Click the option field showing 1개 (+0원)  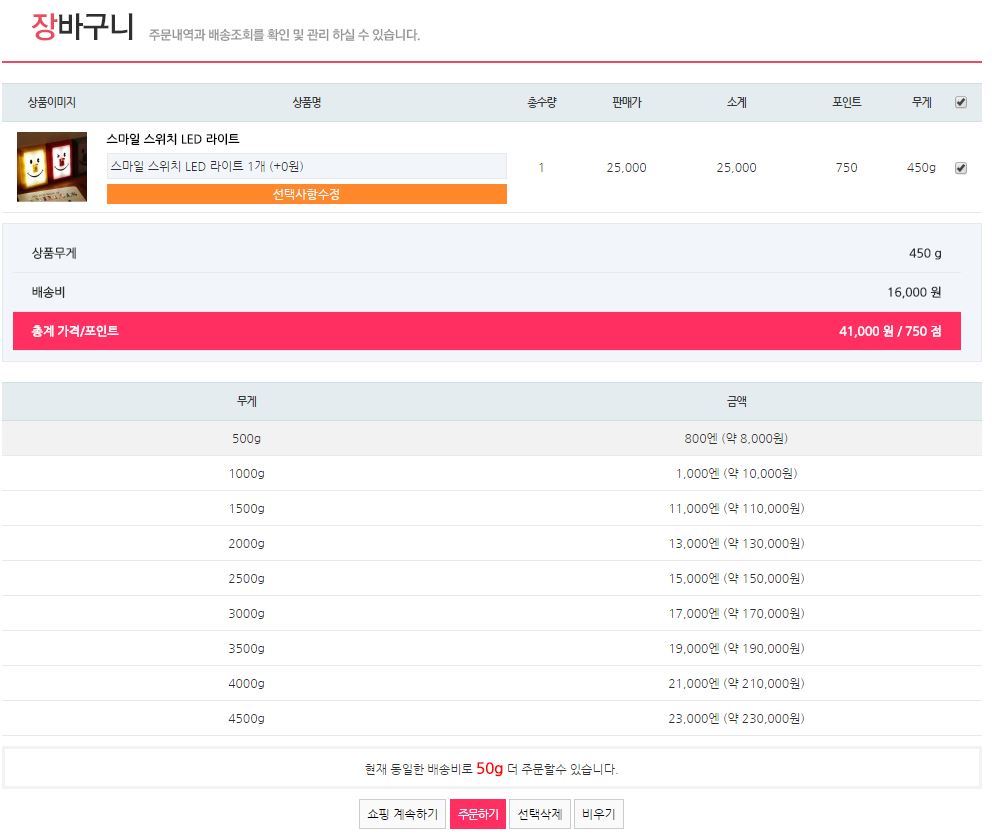pos(306,166)
